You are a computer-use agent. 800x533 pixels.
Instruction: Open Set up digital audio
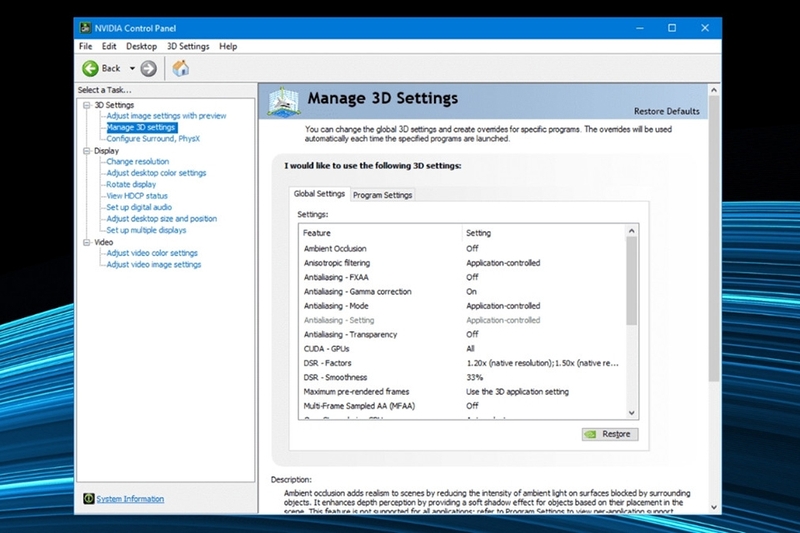point(139,207)
